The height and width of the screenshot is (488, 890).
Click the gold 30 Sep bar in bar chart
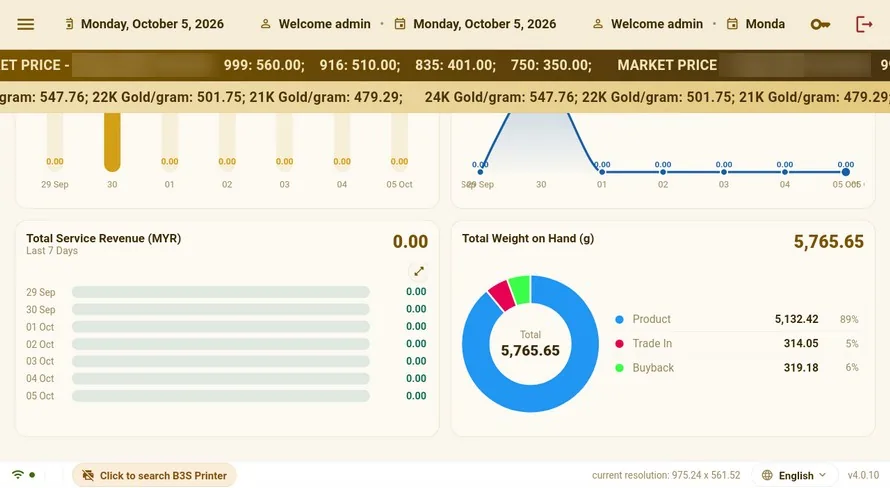[112, 142]
